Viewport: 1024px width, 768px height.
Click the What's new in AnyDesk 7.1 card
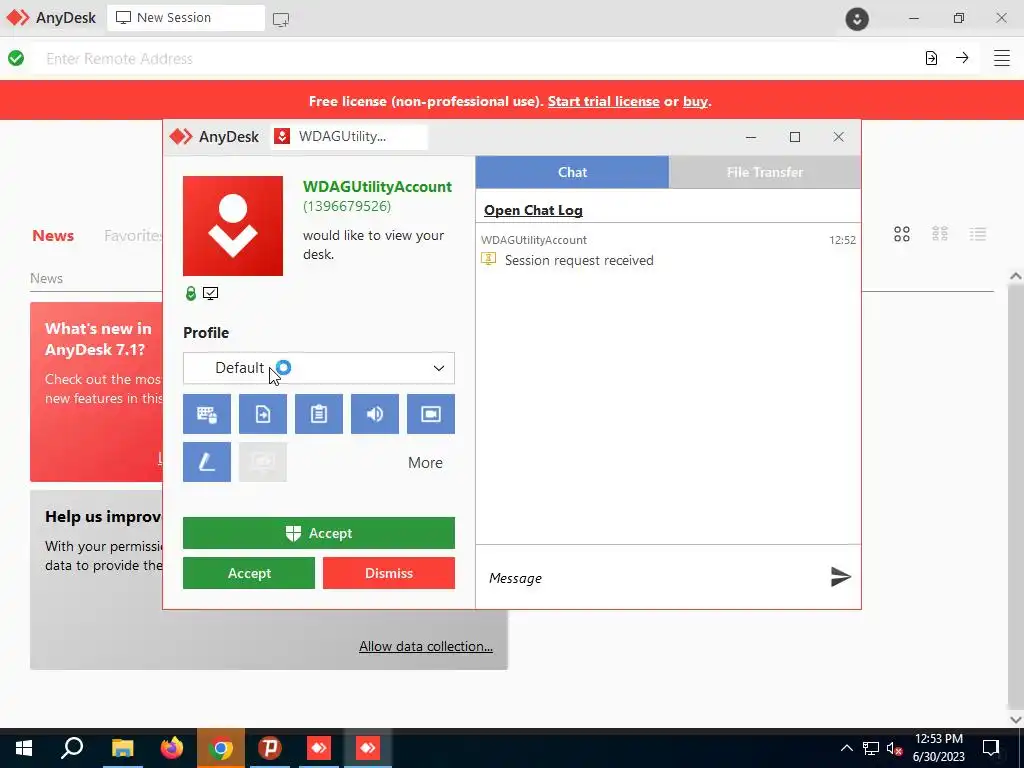(97, 392)
